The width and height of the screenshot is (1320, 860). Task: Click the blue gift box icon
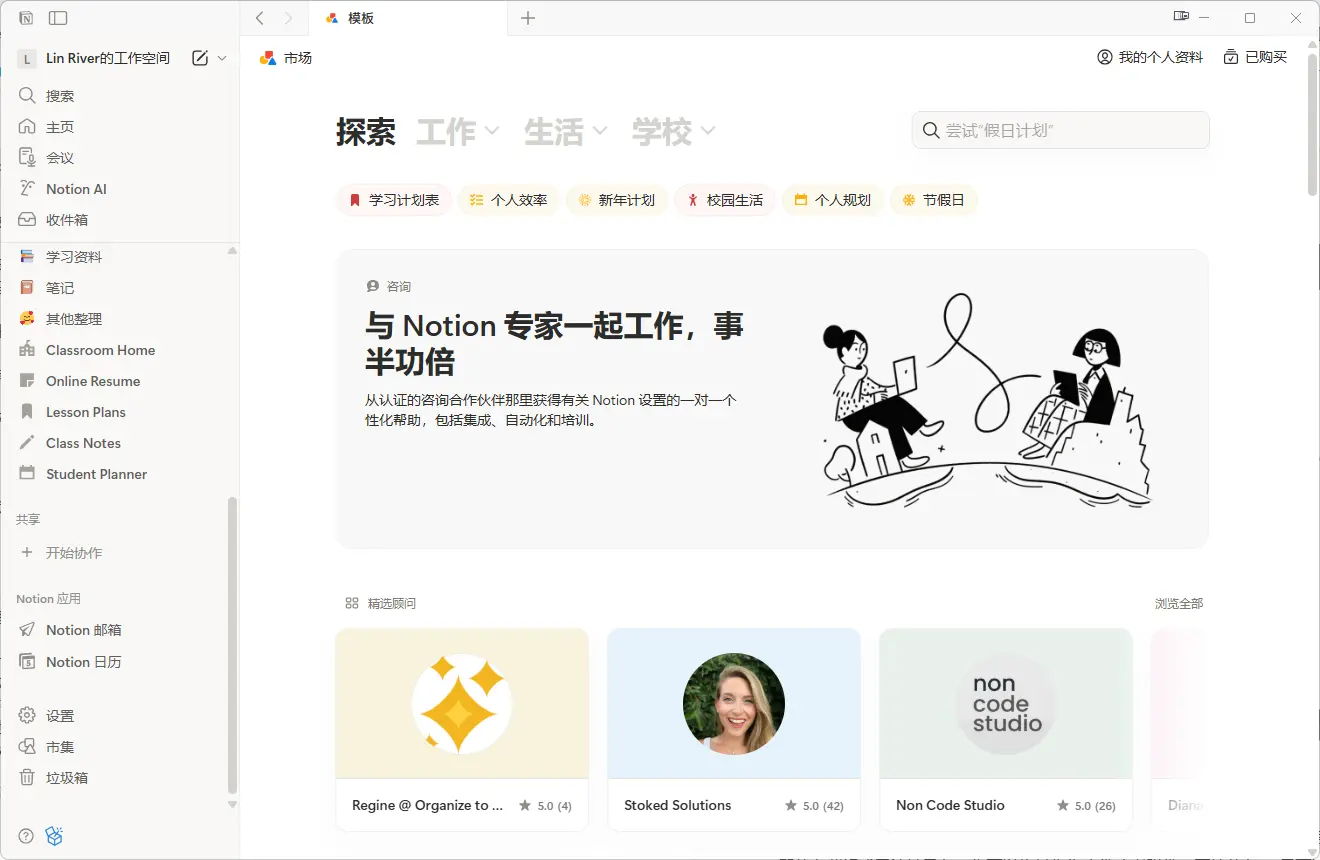[x=55, y=836]
